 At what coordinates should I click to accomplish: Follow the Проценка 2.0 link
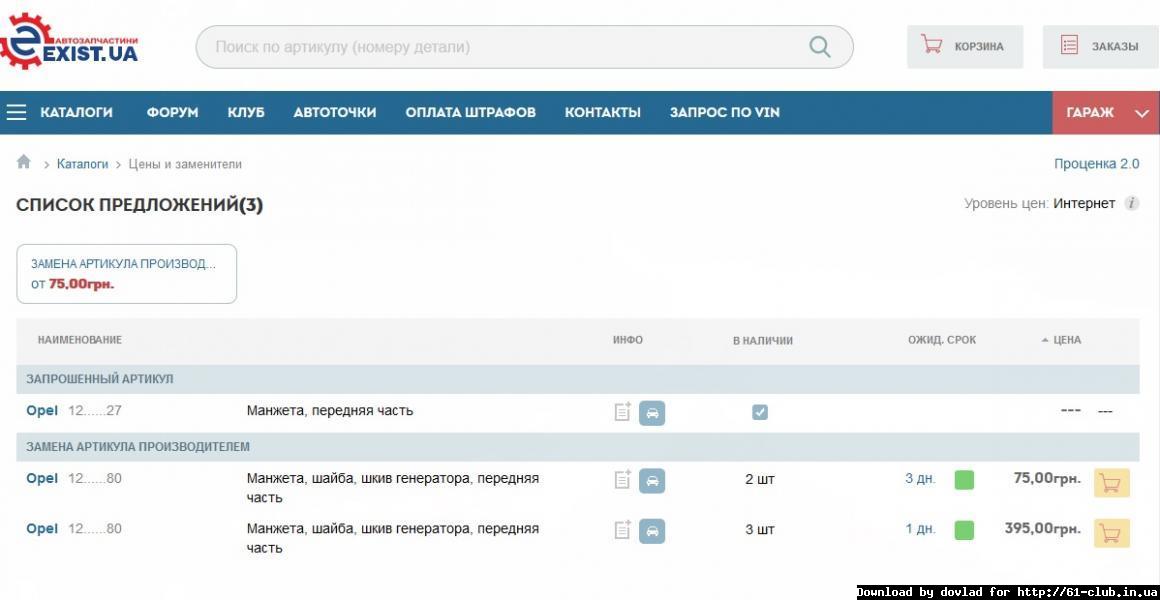click(x=1096, y=164)
